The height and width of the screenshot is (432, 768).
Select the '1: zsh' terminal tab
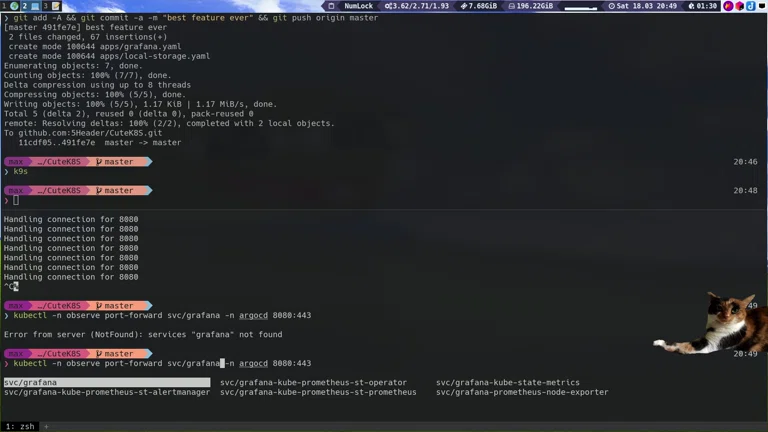20,427
